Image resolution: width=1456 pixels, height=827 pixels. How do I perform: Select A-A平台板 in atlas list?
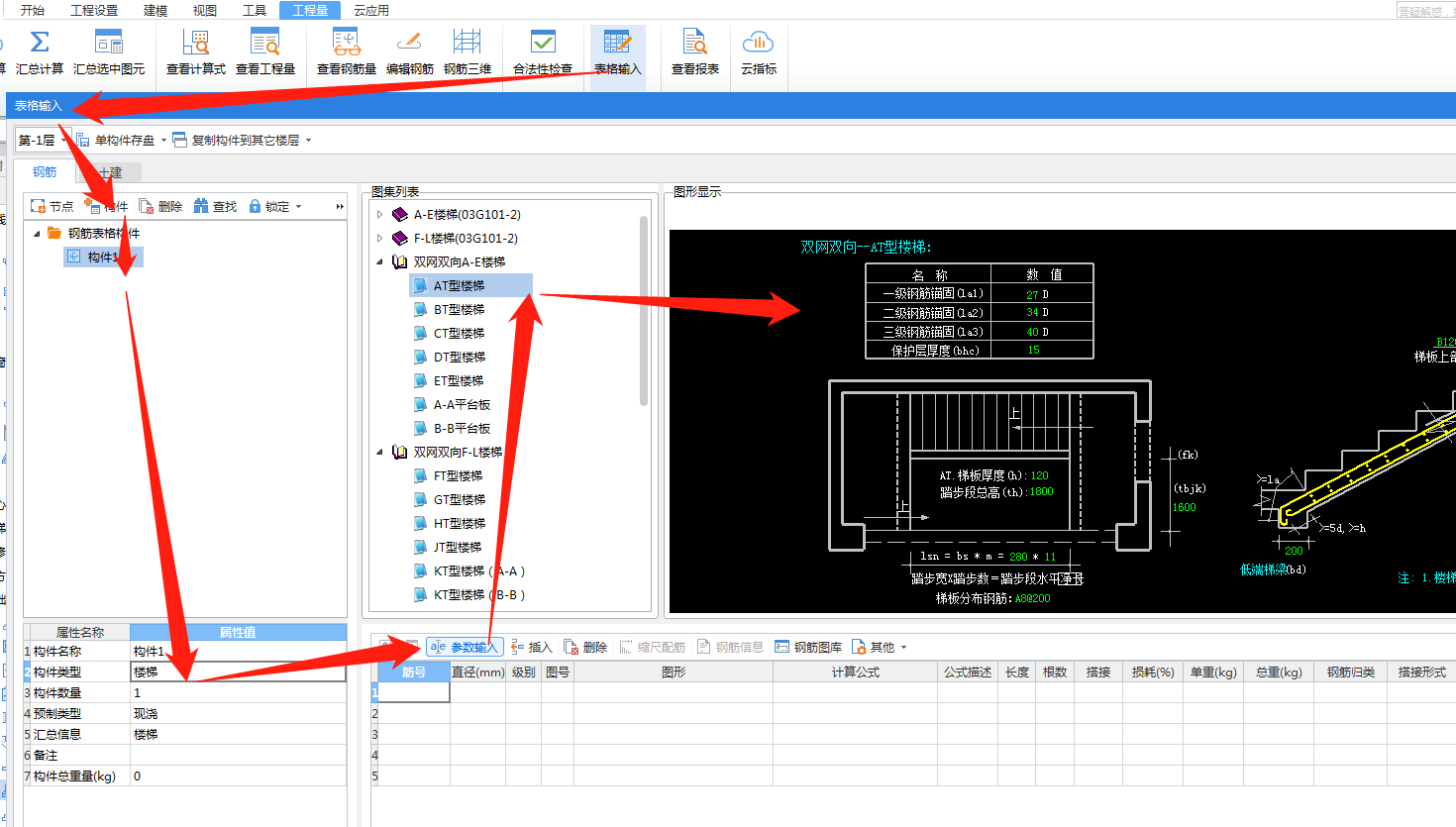[462, 404]
